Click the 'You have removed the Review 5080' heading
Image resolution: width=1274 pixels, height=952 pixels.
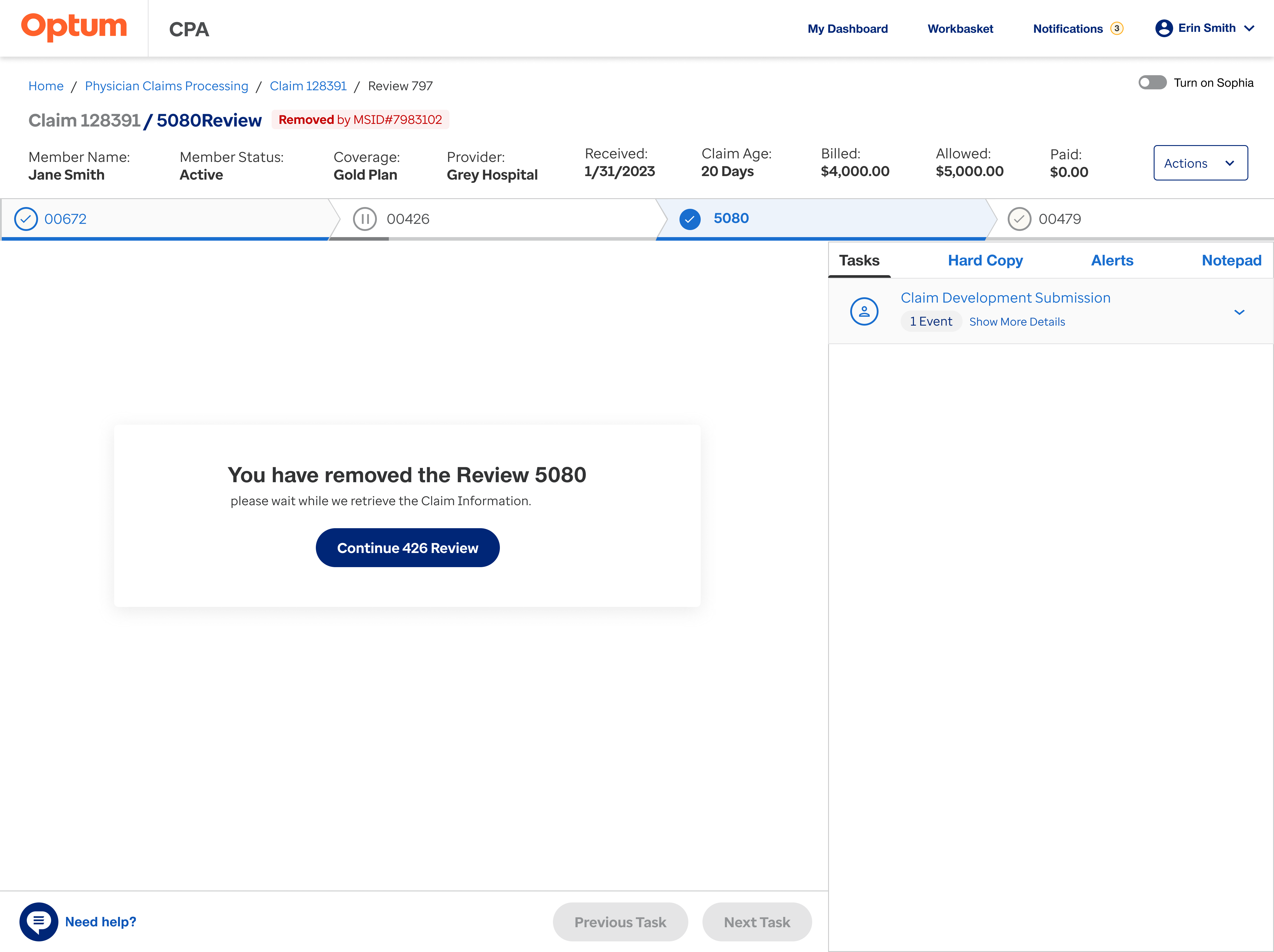point(407,475)
